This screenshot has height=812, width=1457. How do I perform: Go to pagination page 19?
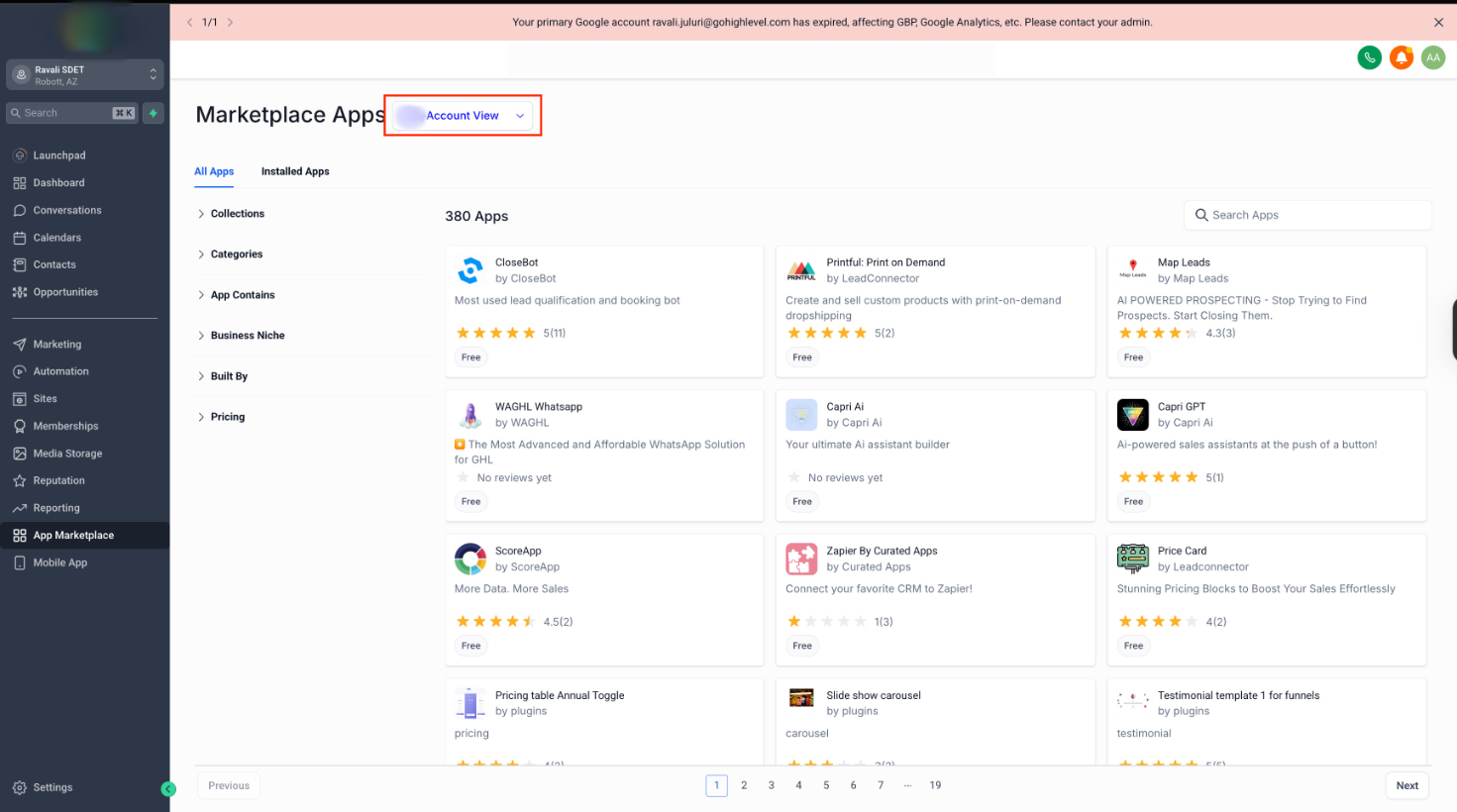coord(935,785)
